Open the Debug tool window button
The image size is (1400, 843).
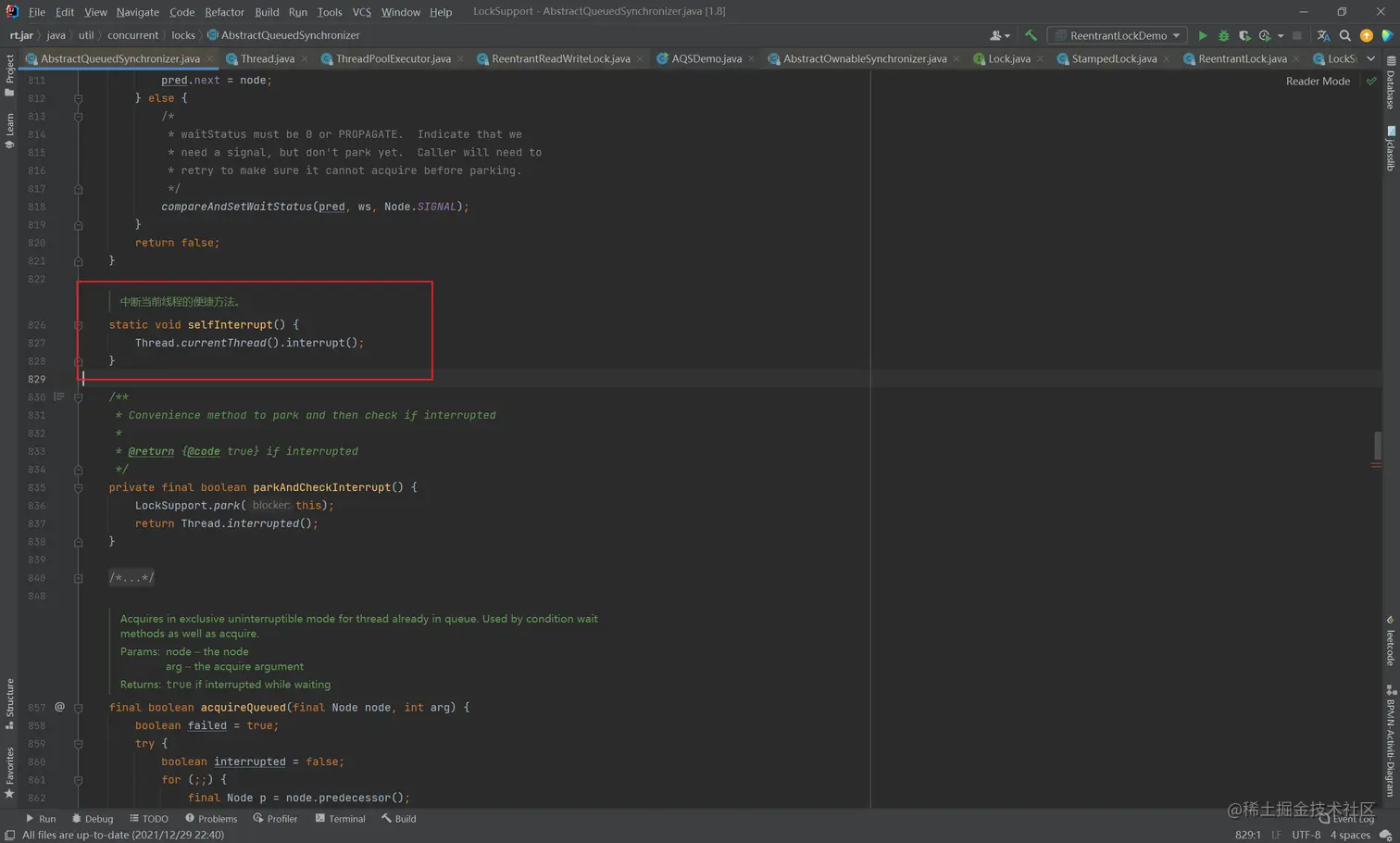tap(93, 819)
